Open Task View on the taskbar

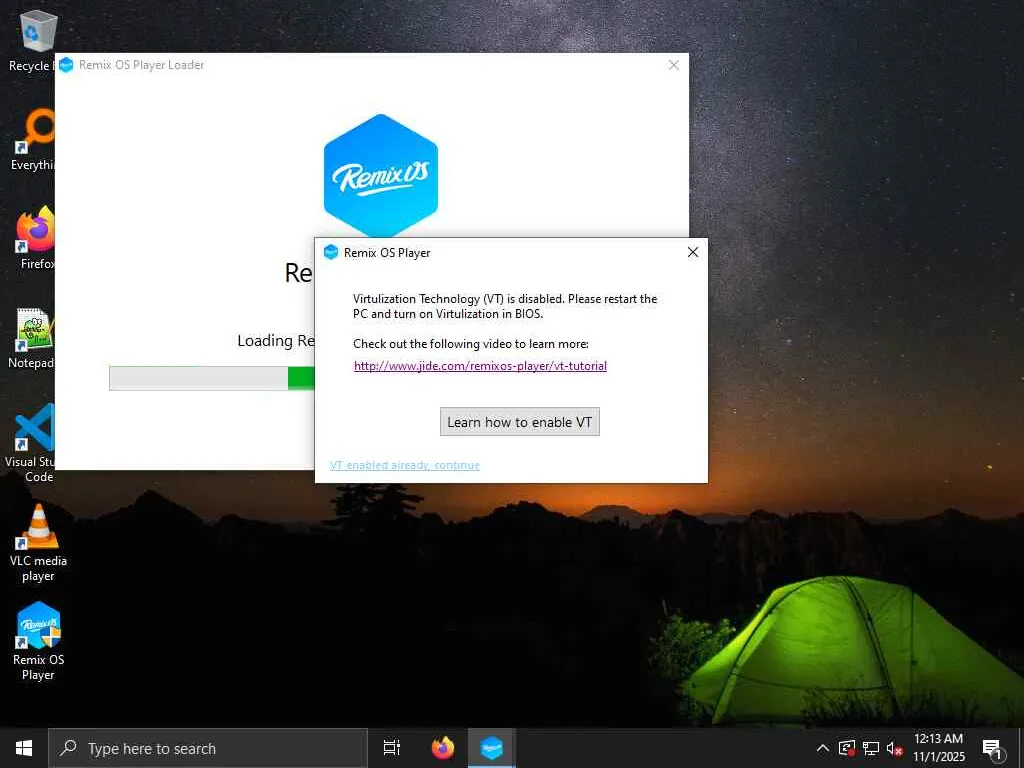[392, 748]
